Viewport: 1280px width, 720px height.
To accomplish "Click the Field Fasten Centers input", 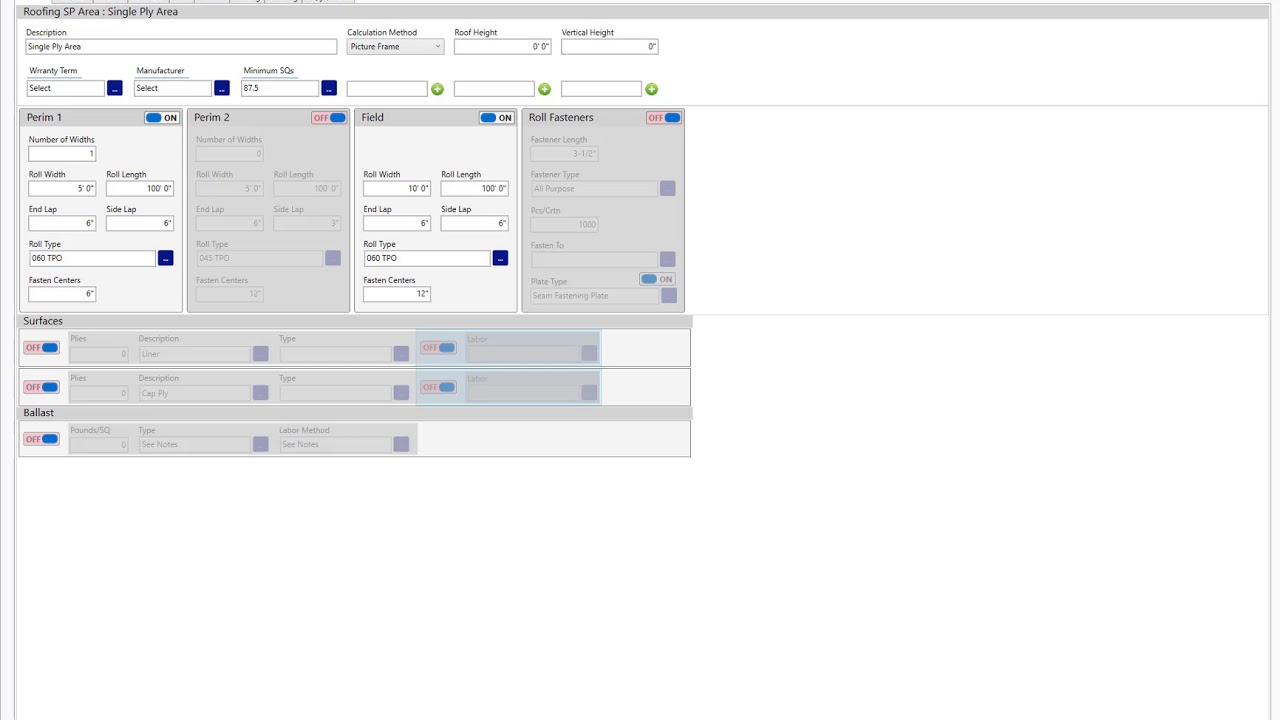I will pyautogui.click(x=397, y=294).
